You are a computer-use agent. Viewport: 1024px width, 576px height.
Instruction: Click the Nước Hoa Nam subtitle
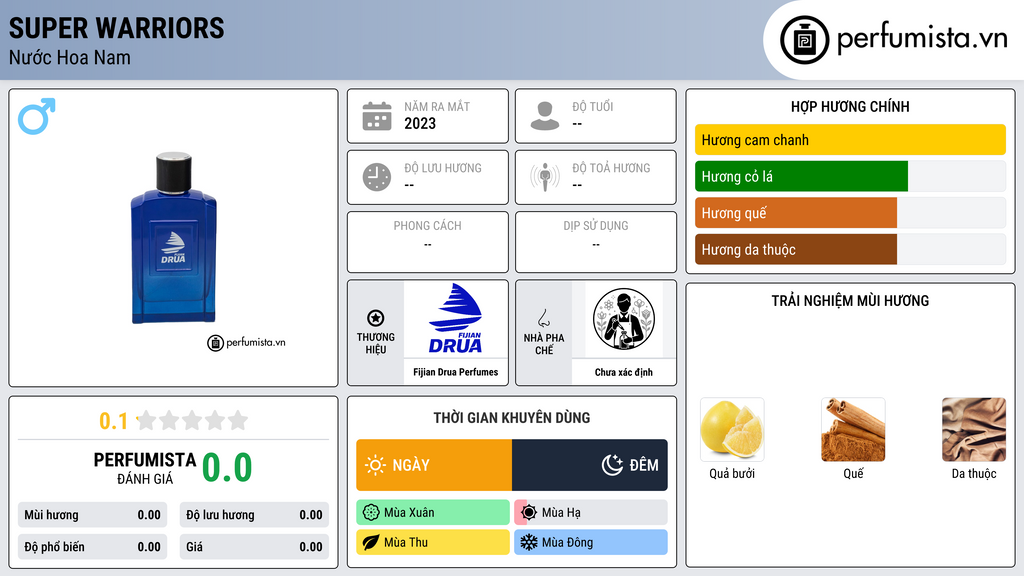(x=70, y=57)
